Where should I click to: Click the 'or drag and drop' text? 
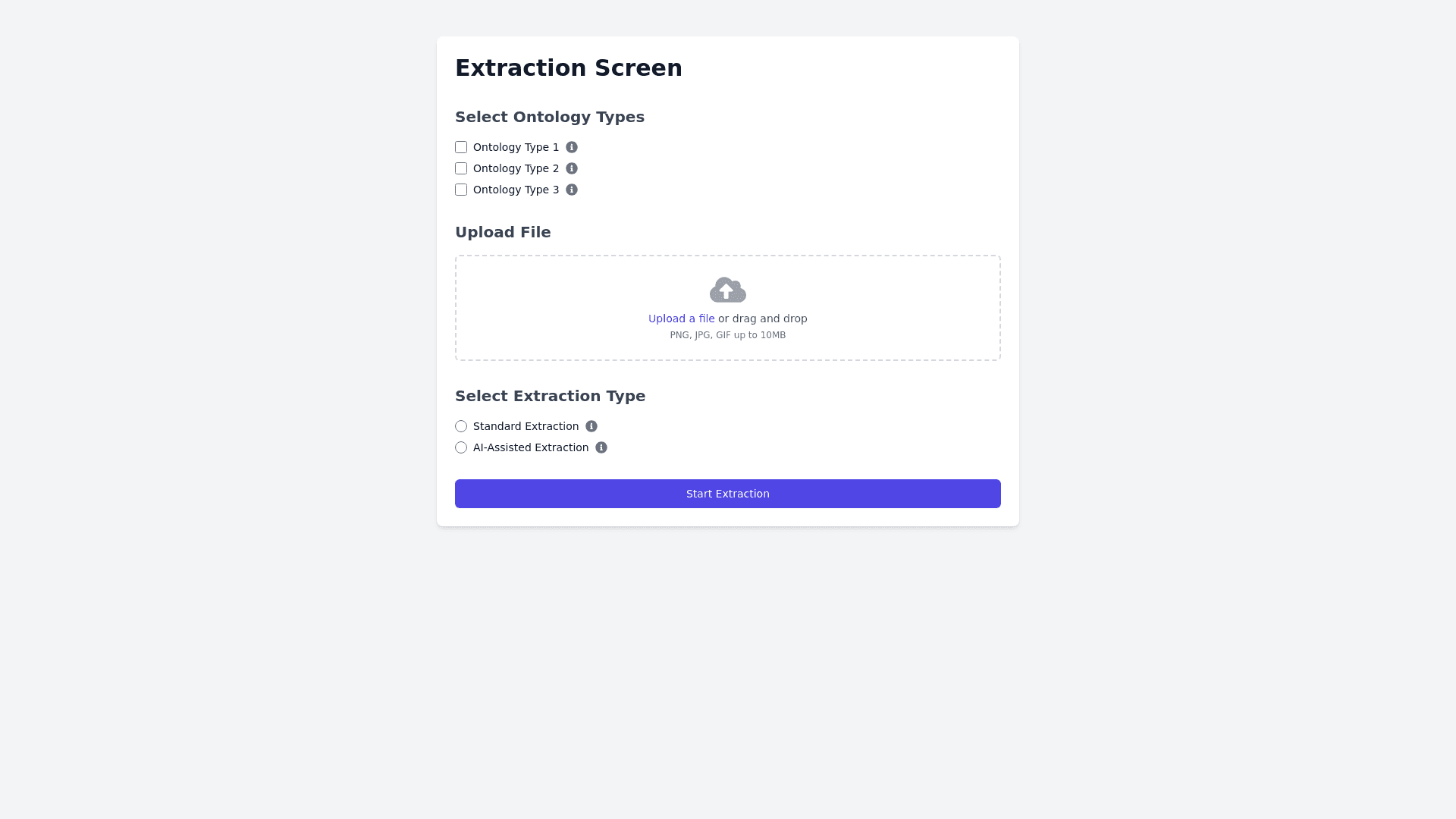763,318
